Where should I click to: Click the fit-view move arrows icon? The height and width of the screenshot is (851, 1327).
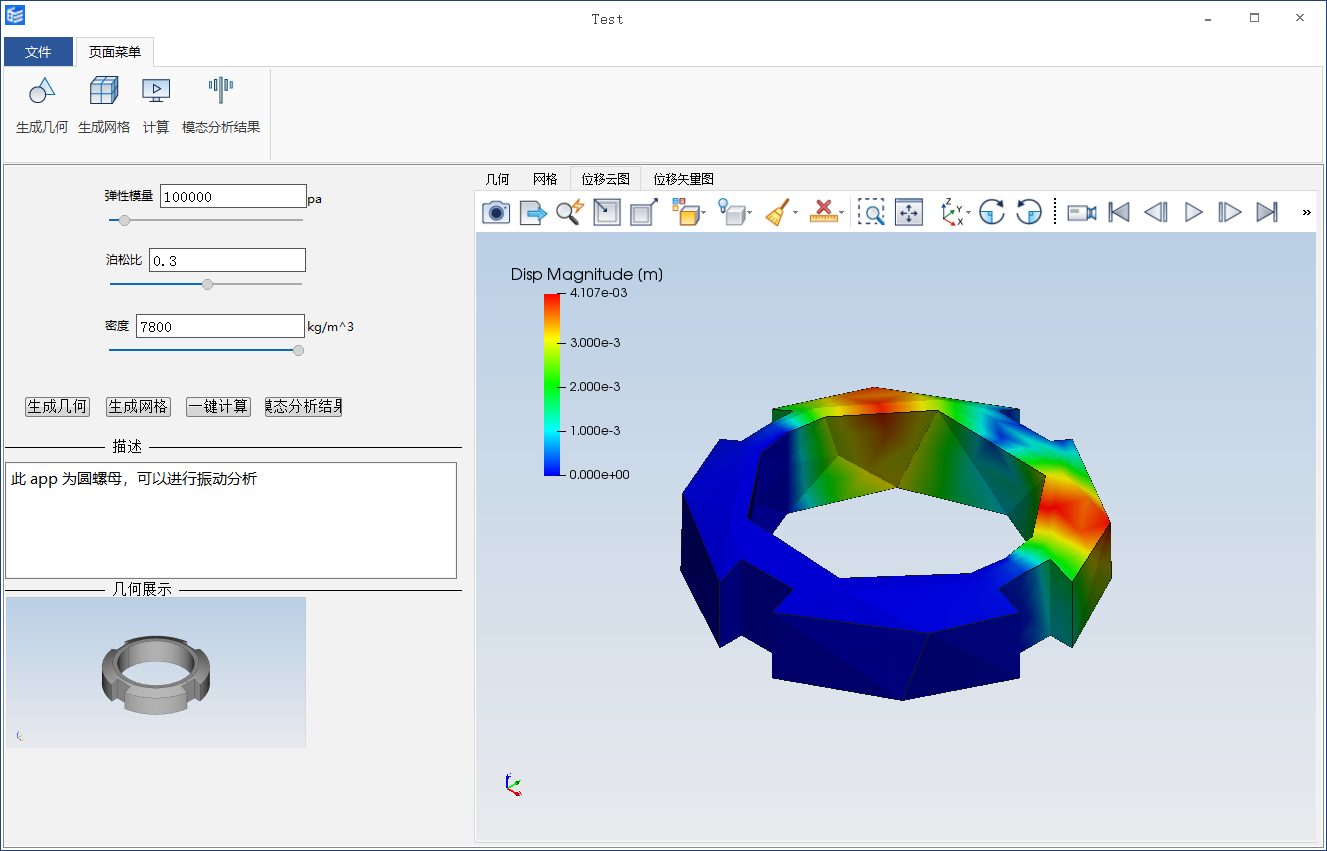tap(908, 212)
